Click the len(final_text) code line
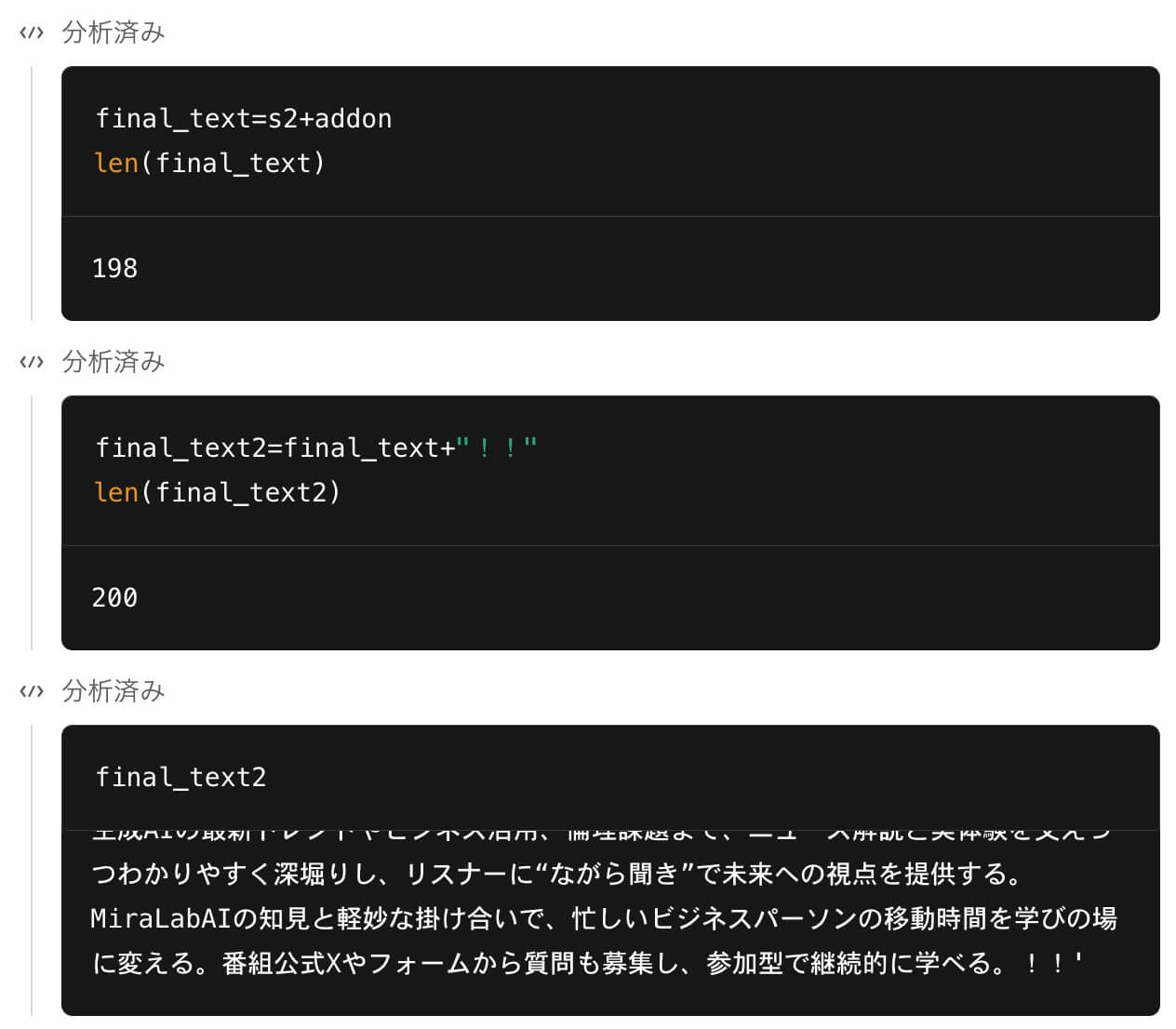This screenshot has height=1029, width=1176. pos(209,164)
